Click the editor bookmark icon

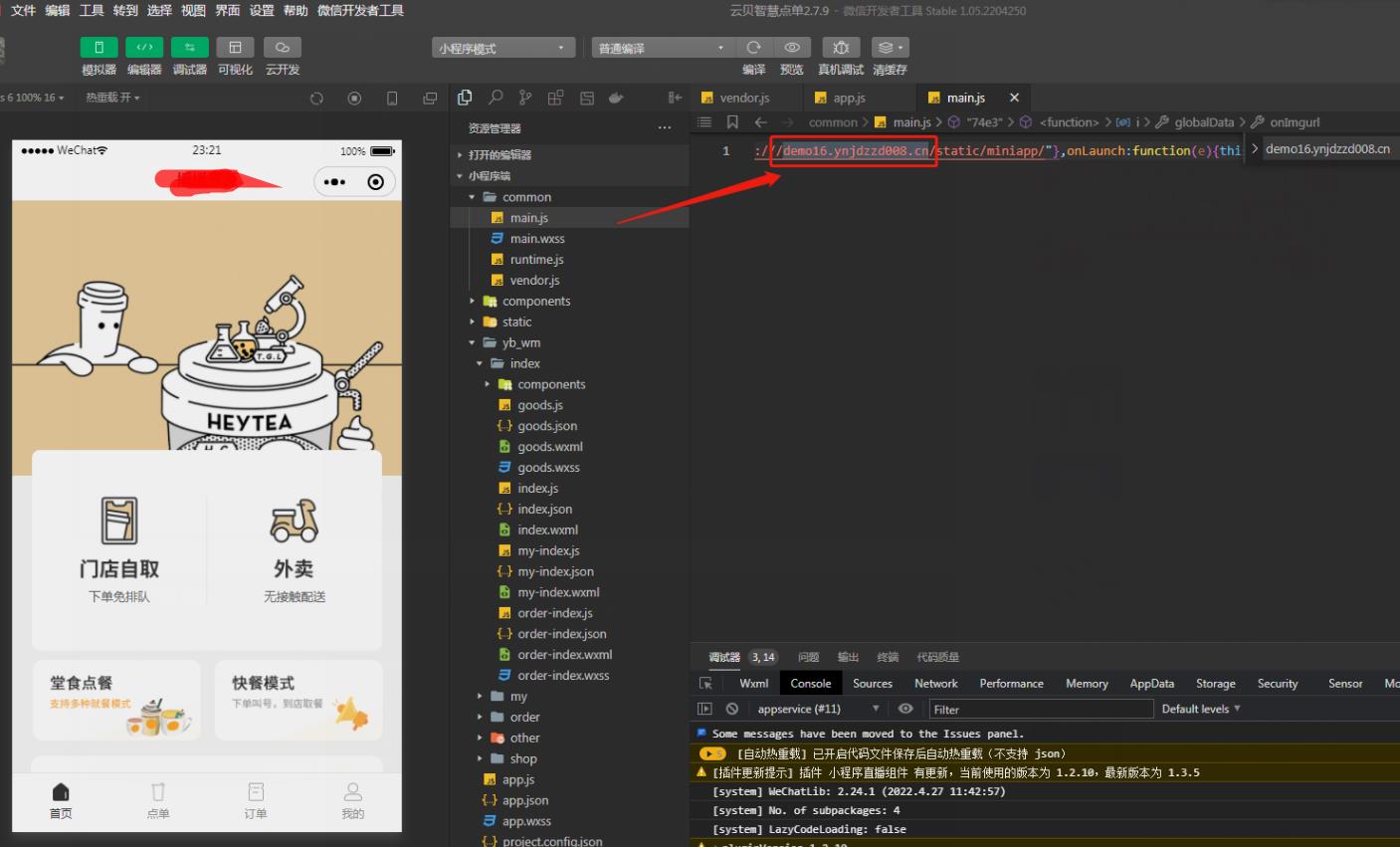pos(732,122)
